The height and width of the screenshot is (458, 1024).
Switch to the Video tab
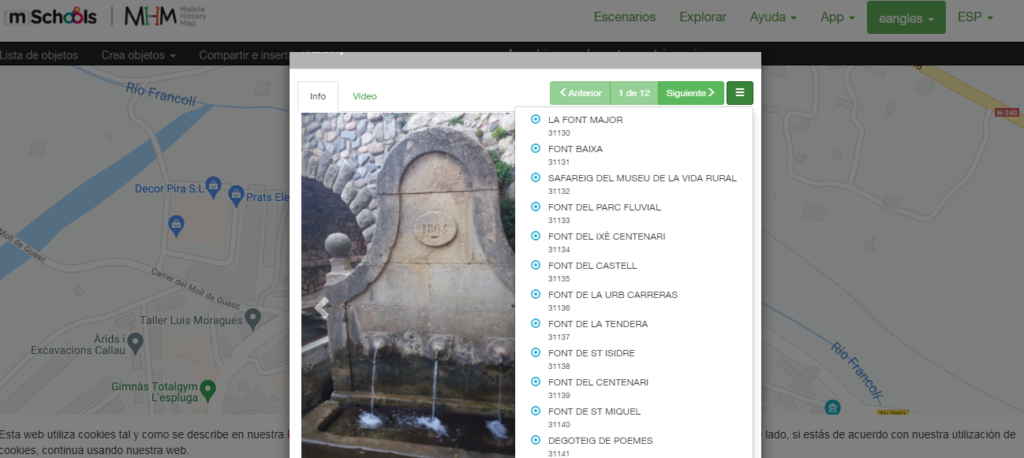click(x=364, y=96)
